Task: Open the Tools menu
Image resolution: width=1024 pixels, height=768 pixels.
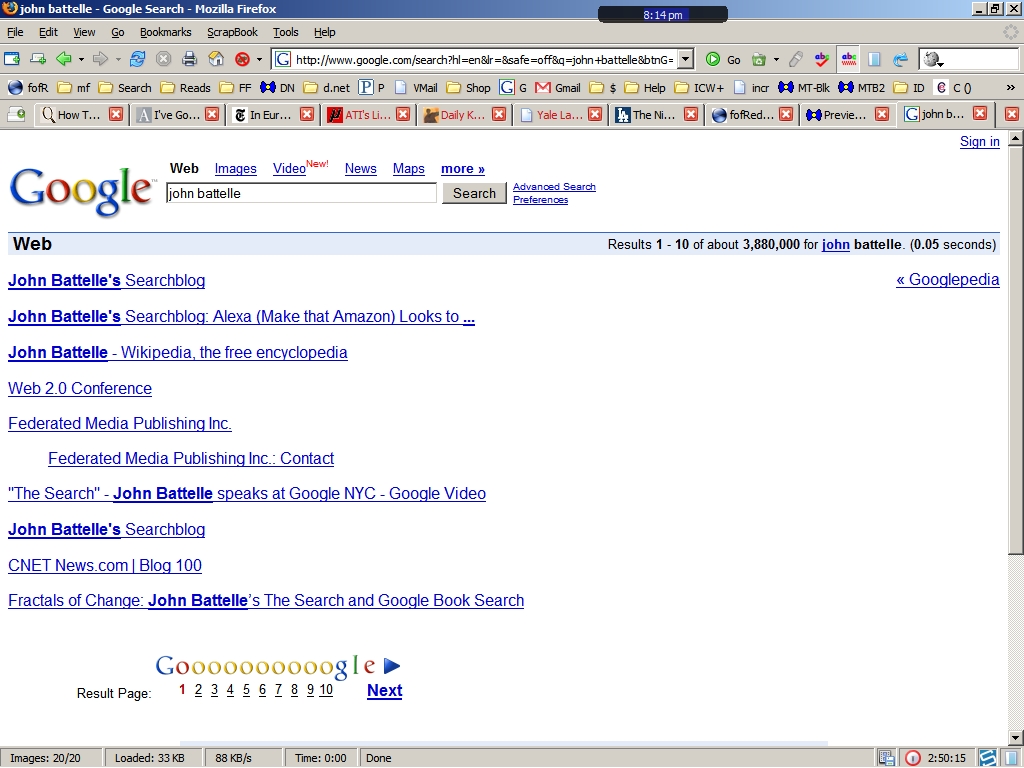Action: pyautogui.click(x=285, y=32)
